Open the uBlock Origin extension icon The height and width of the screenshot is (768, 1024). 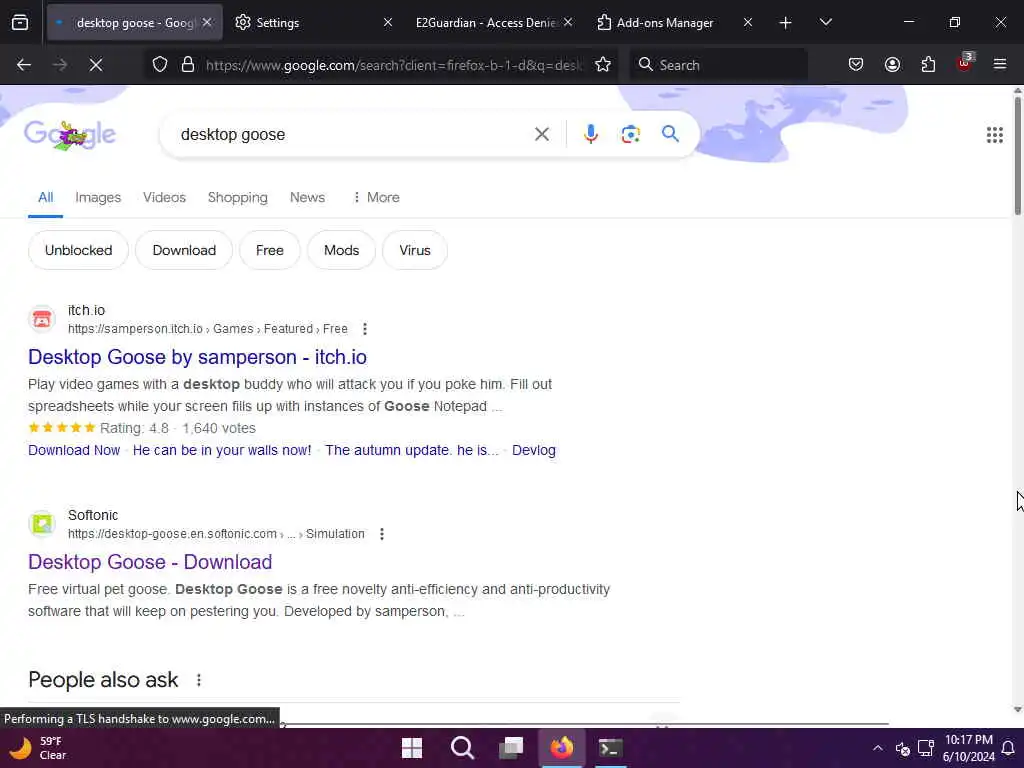tap(965, 63)
